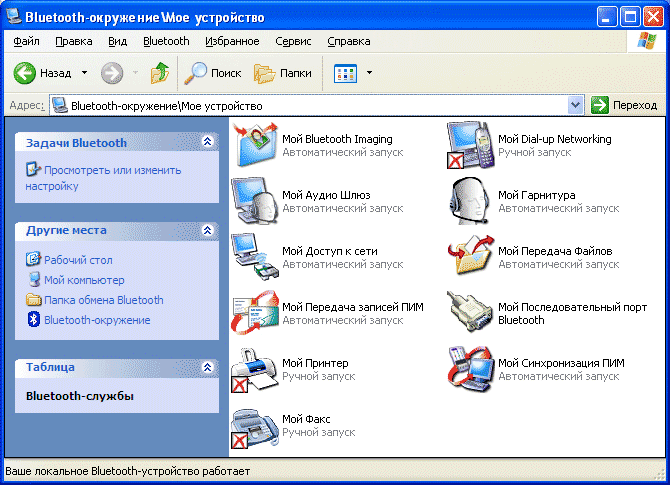Toggle the Папки folders pane icon
The image size is (670, 485).
click(x=264, y=73)
